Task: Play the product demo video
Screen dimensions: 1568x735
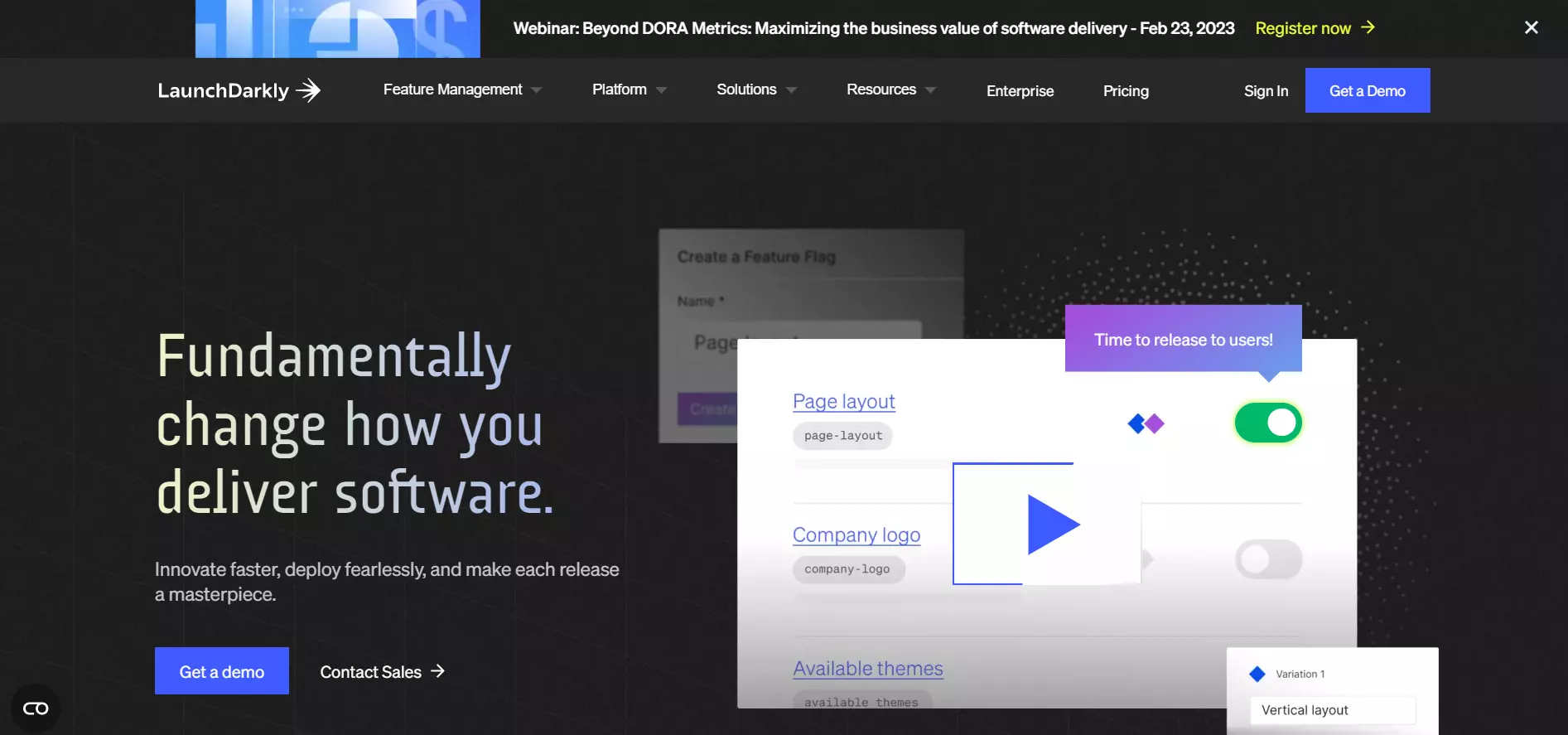Action: pos(1047,524)
